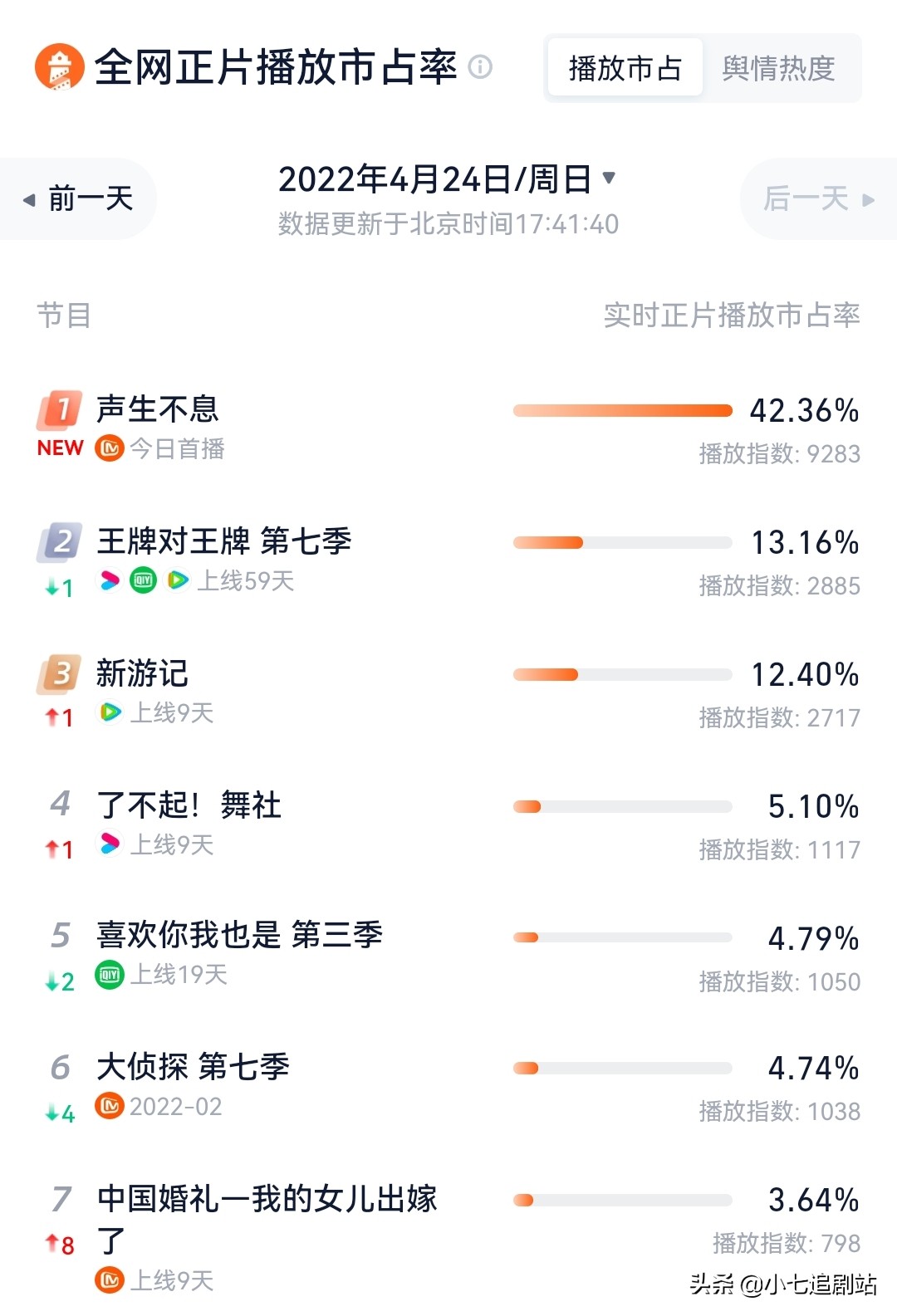Go to previous day 前一天
The height and width of the screenshot is (1316, 897).
[79, 199]
